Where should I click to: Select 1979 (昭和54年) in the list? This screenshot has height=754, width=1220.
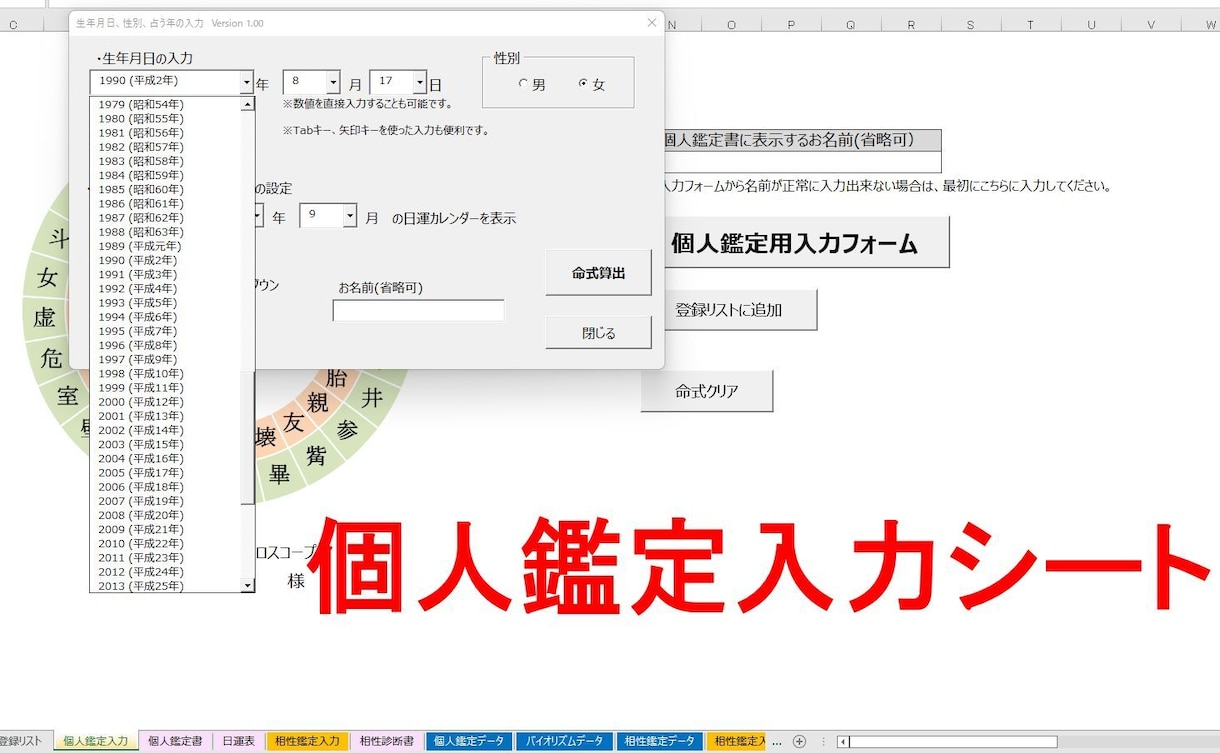point(166,104)
